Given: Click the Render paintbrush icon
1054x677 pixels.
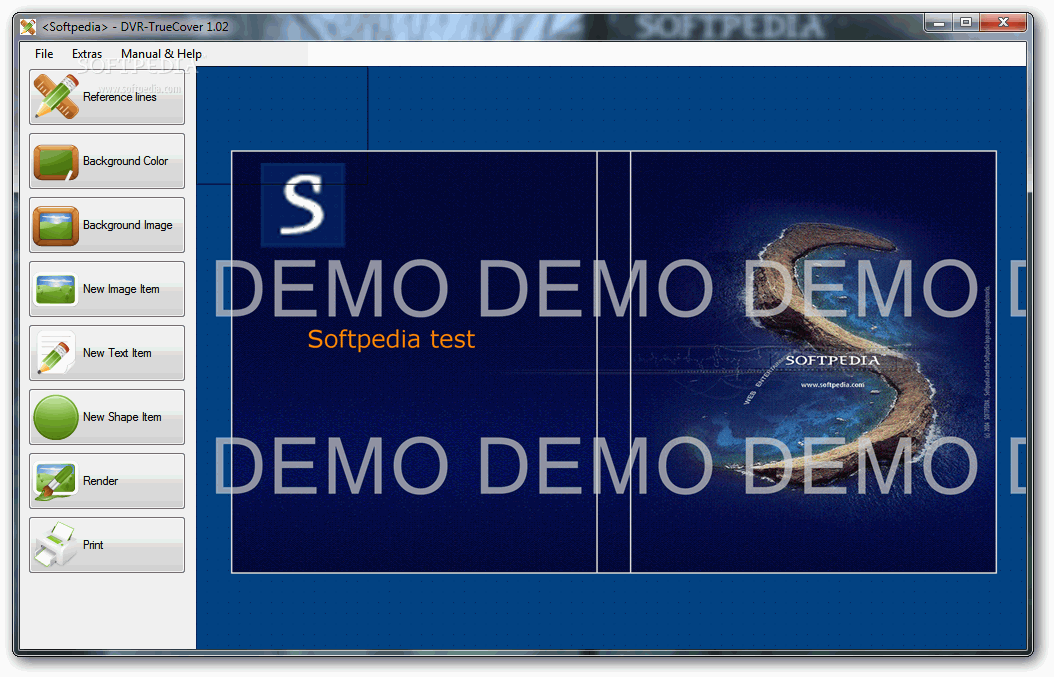Looking at the screenshot, I should pos(56,481).
